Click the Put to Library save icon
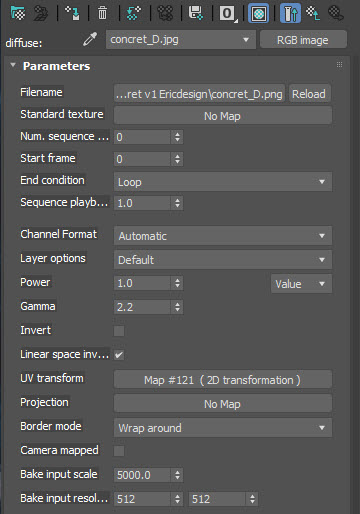This screenshot has height=514, width=360. point(195,13)
